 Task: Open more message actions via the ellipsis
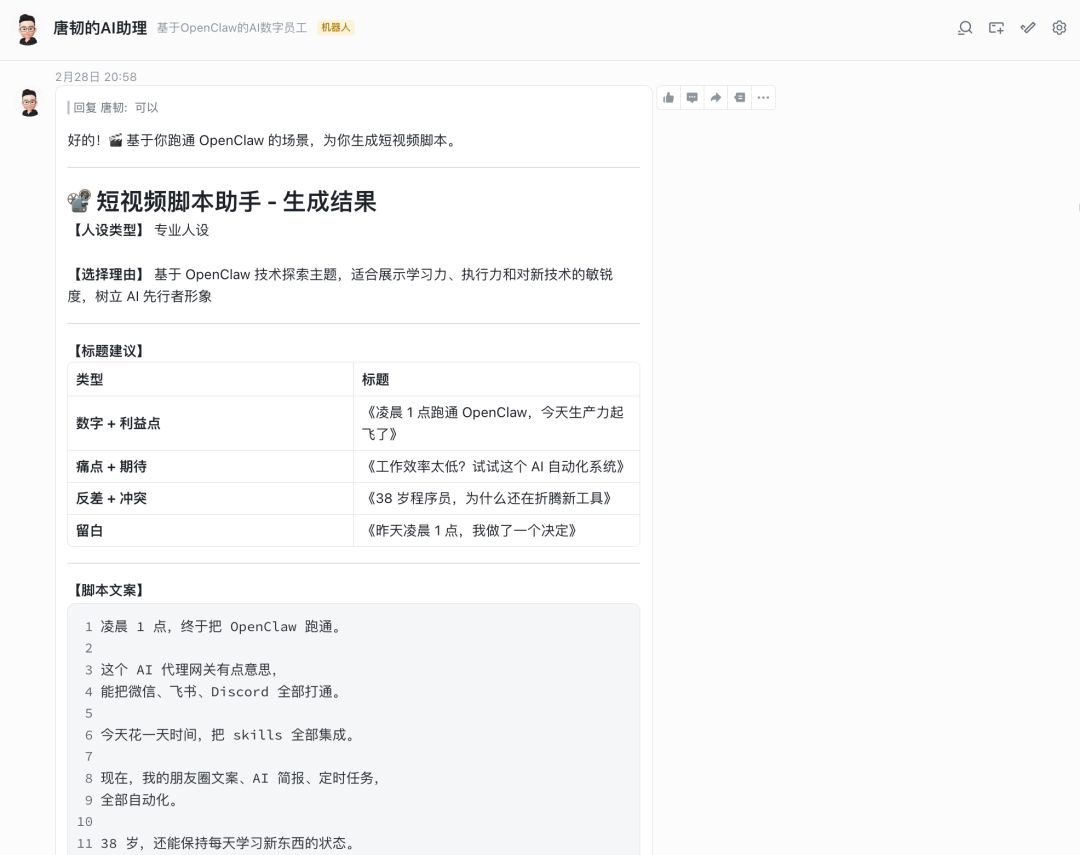click(x=763, y=97)
